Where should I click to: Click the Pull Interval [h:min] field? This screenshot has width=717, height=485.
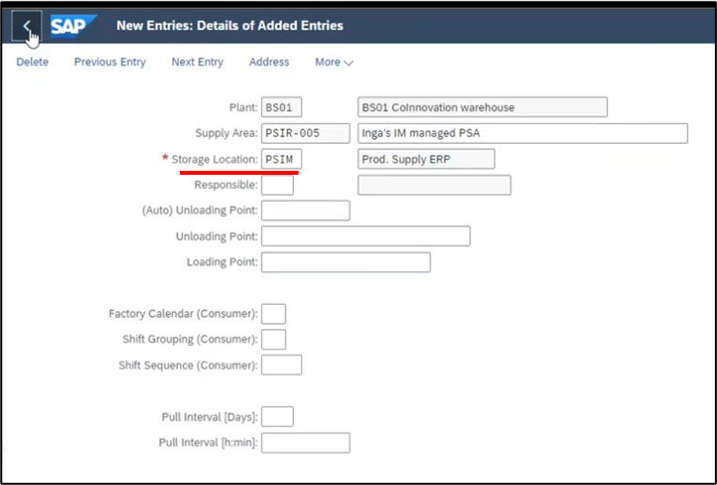point(305,443)
